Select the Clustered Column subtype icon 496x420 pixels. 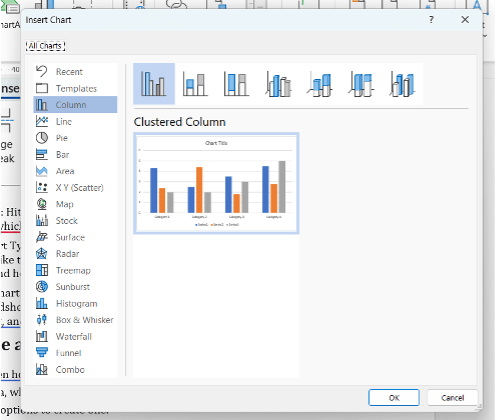154,84
